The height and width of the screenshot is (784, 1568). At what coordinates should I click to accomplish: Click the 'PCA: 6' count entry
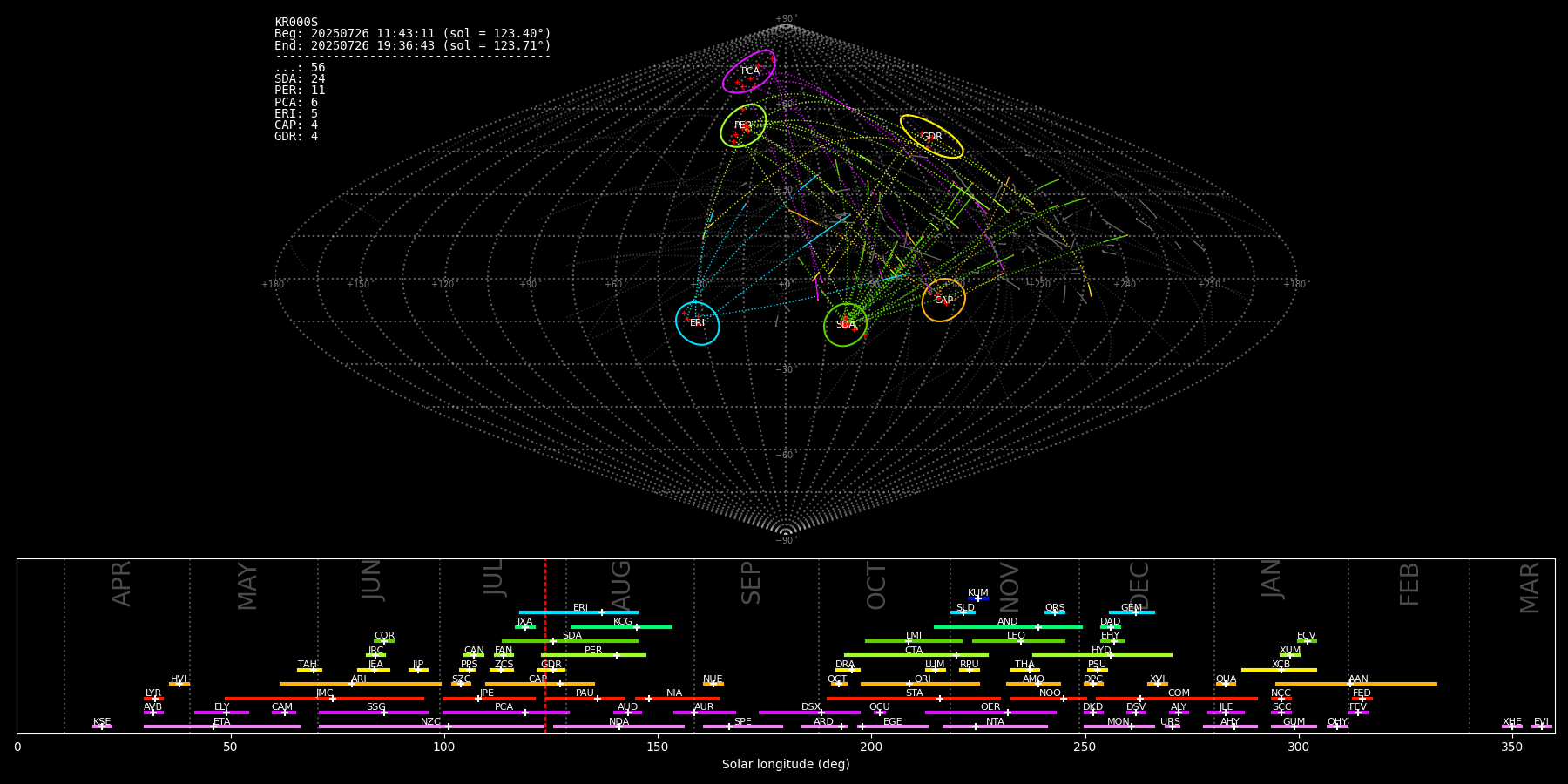pyautogui.click(x=296, y=102)
